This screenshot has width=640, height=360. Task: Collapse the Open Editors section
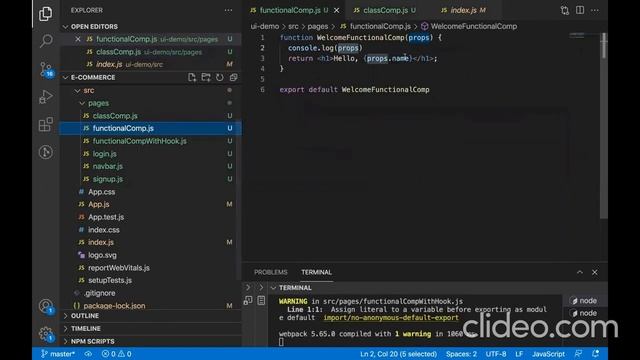coord(66,27)
